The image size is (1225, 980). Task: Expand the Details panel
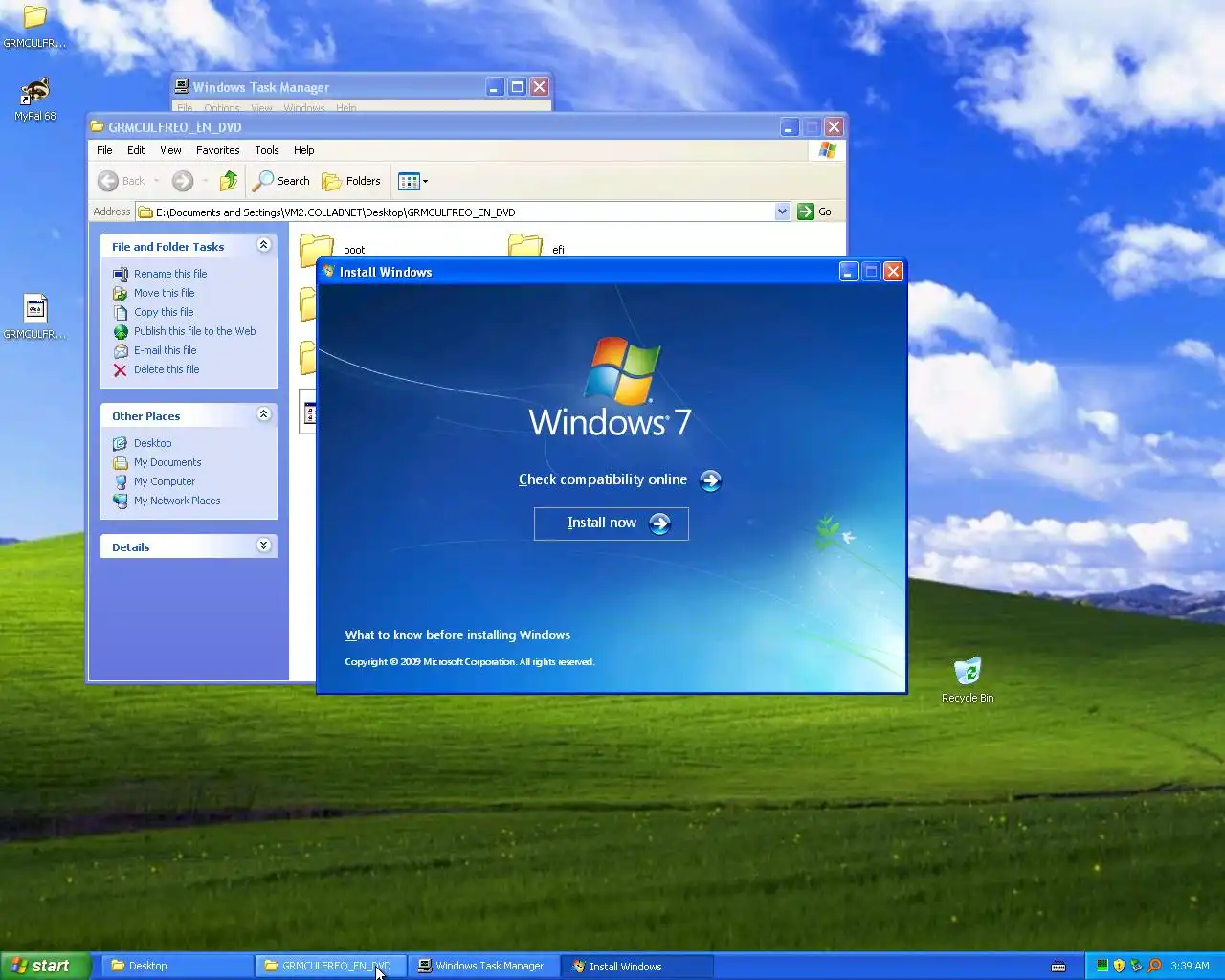coord(263,546)
